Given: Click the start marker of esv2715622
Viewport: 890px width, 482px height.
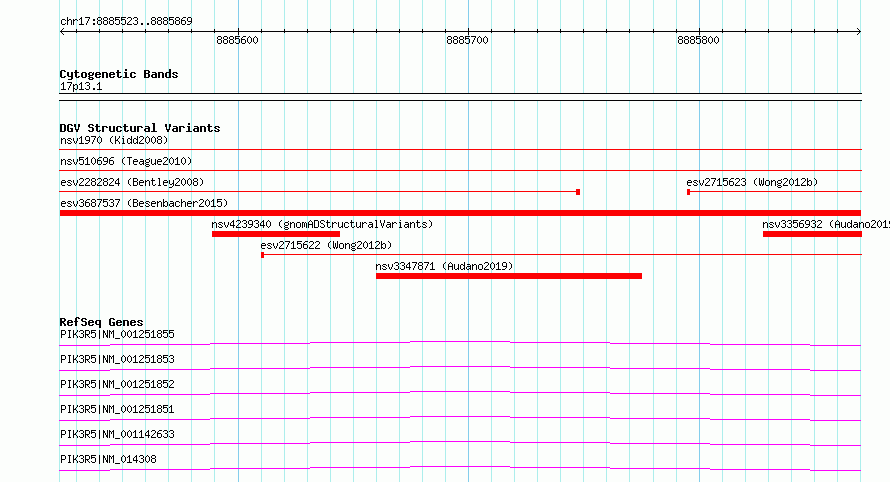Looking at the screenshot, I should click(262, 255).
